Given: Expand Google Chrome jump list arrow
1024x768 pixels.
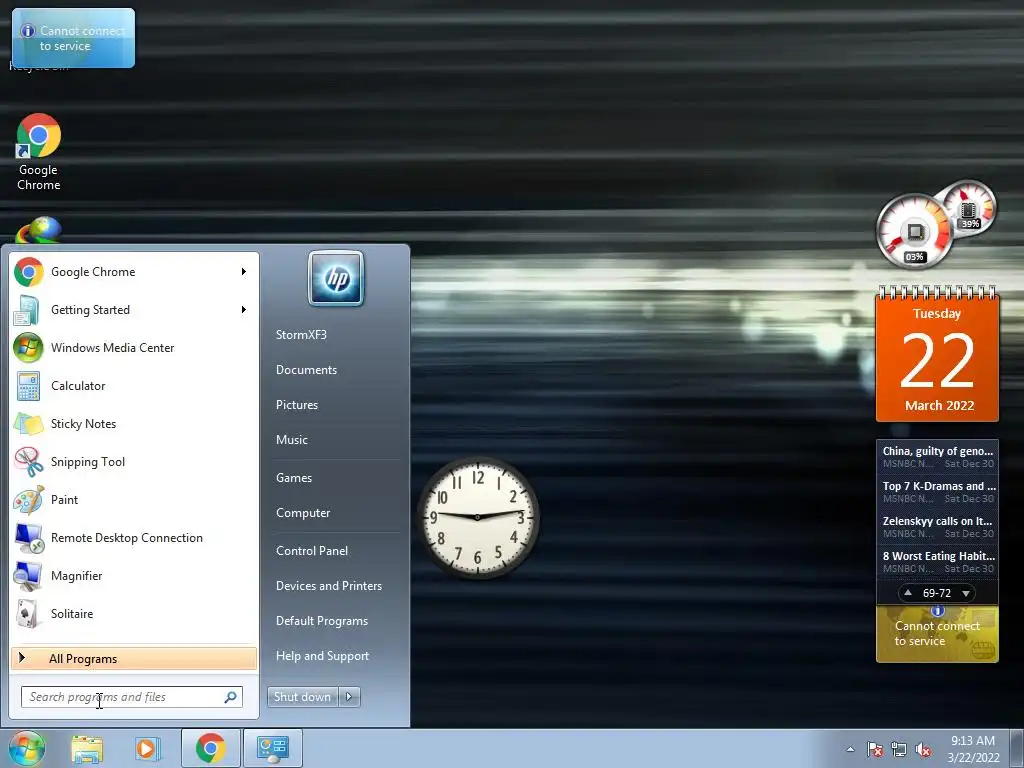Looking at the screenshot, I should pyautogui.click(x=244, y=272).
